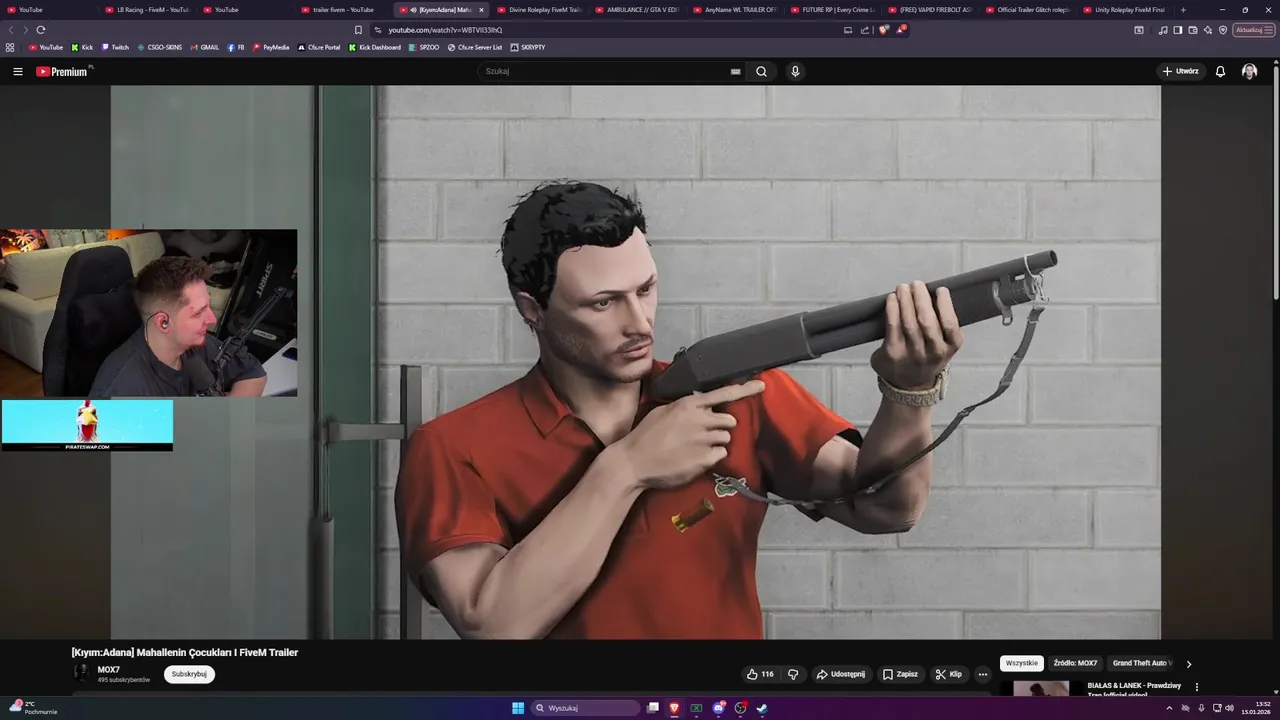Subscribe with the Subskrybuj button

coord(189,674)
